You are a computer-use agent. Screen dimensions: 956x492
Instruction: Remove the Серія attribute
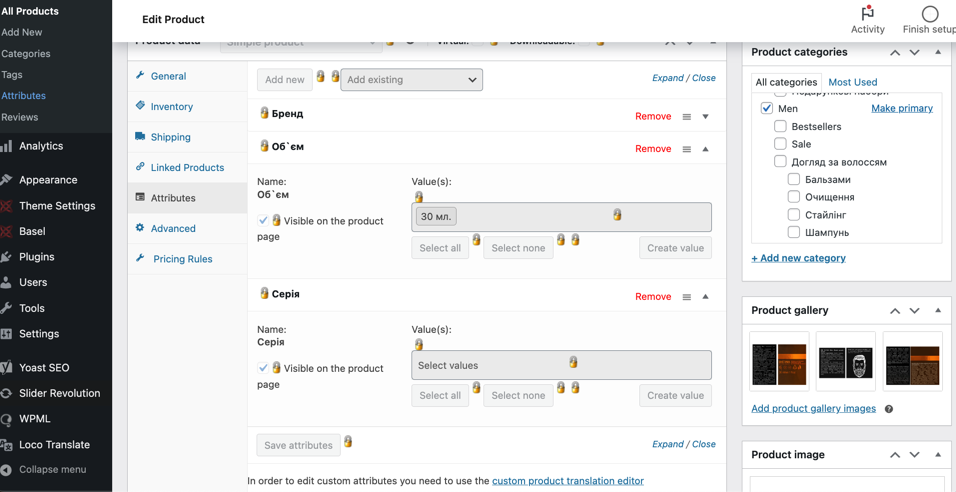pos(653,297)
